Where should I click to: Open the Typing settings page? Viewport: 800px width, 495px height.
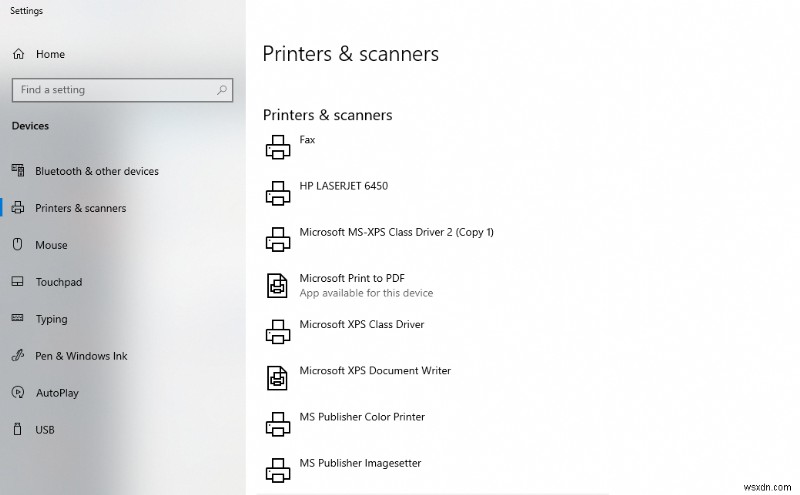tap(52, 319)
